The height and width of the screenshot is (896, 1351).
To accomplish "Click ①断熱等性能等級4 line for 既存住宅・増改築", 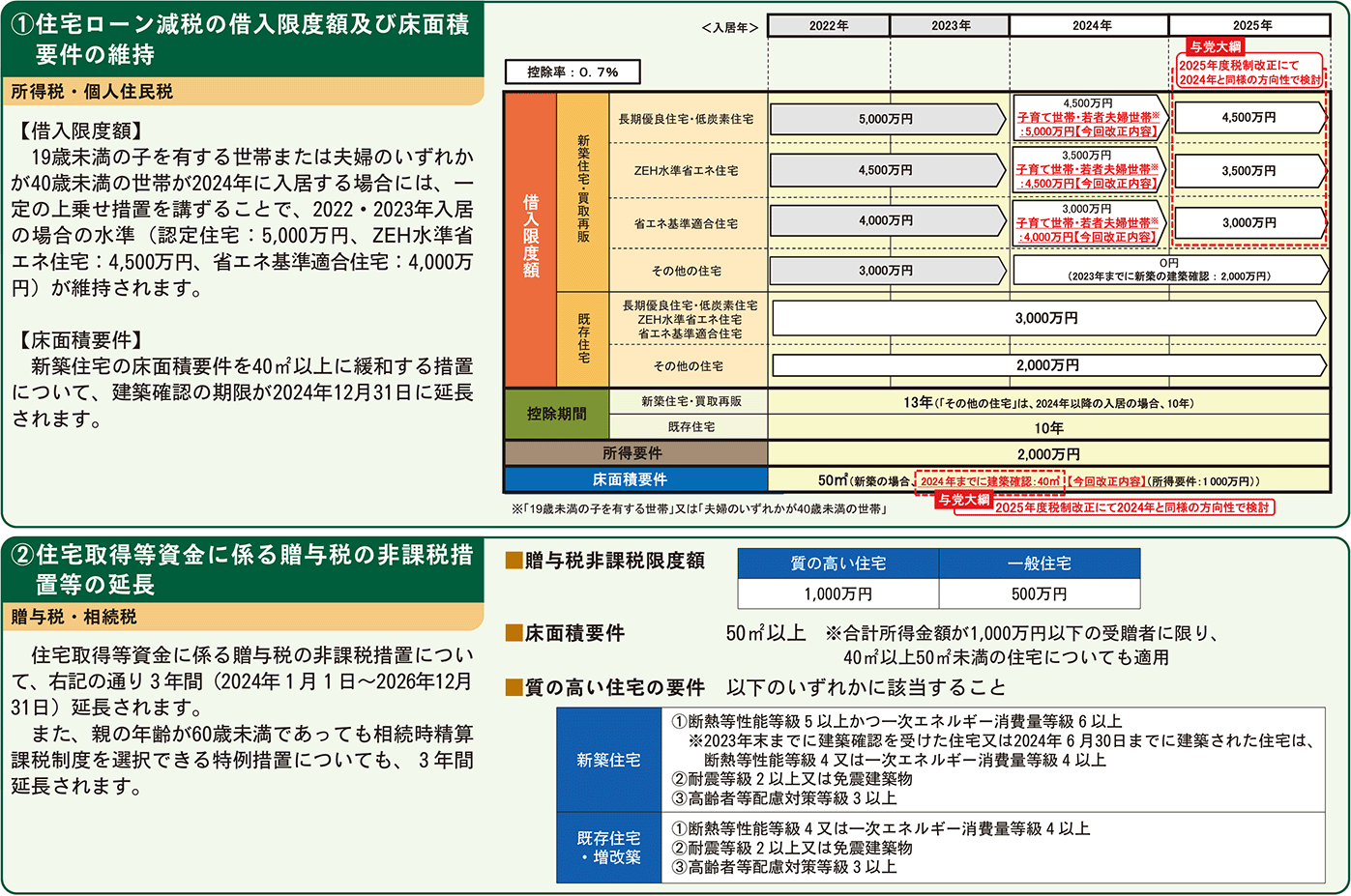I will (x=880, y=828).
